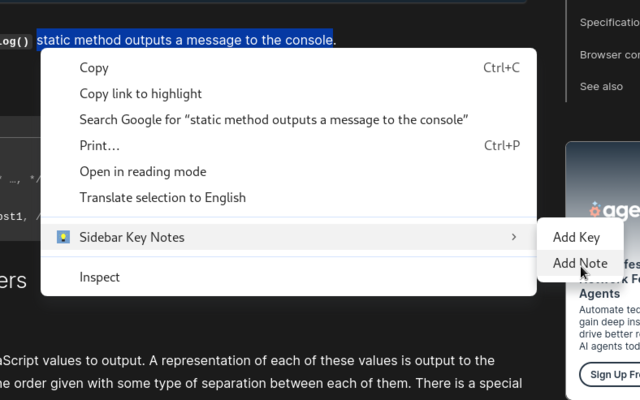Click Inspect in the context menu
Screen dimensions: 640x400
tap(100, 277)
